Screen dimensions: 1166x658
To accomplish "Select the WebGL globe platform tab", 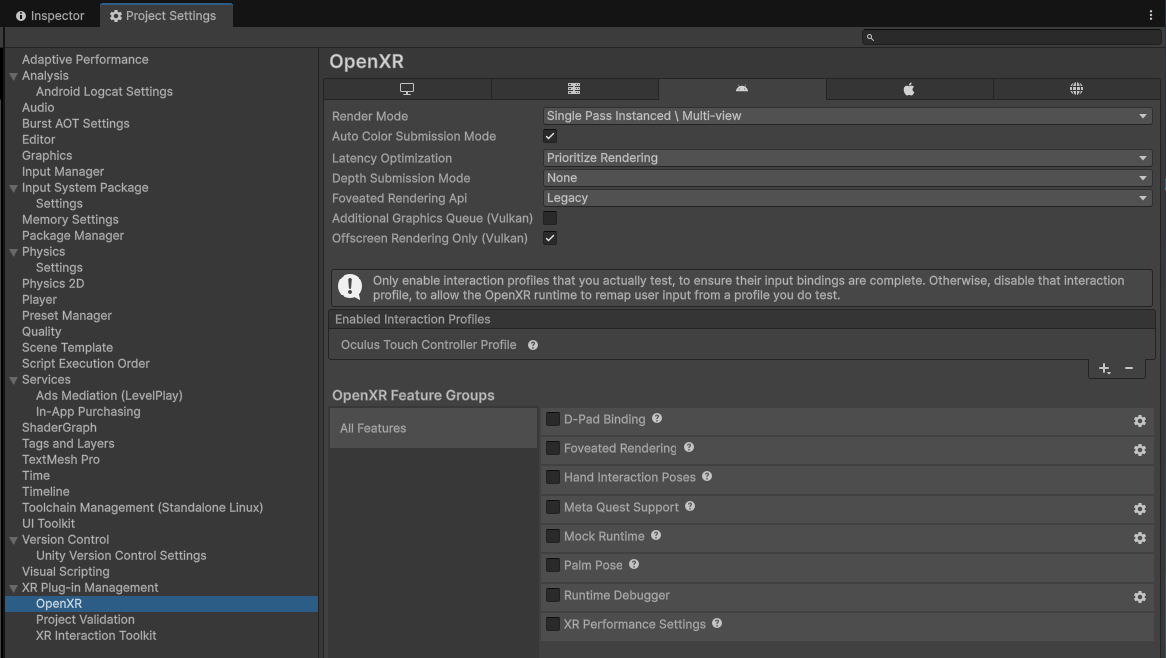I will pyautogui.click(x=1076, y=89).
